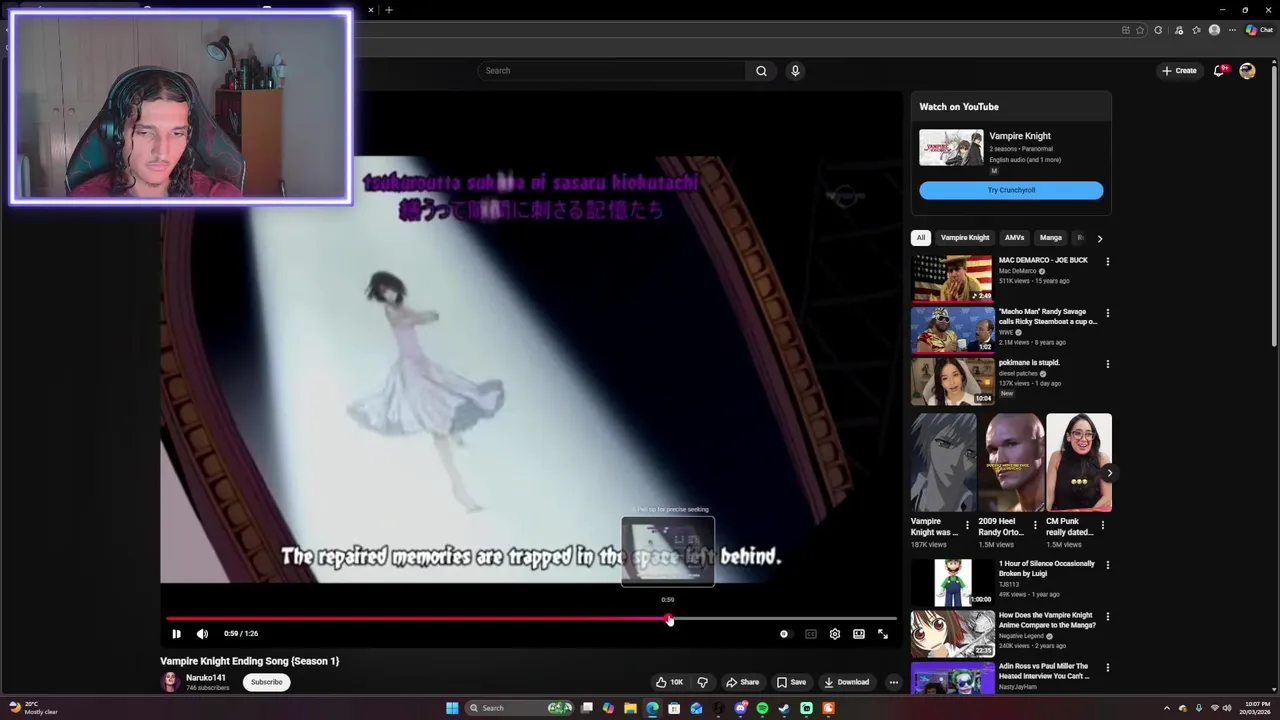Image resolution: width=1280 pixels, height=720 pixels.
Task: Open the player settings gear
Action: [835, 634]
